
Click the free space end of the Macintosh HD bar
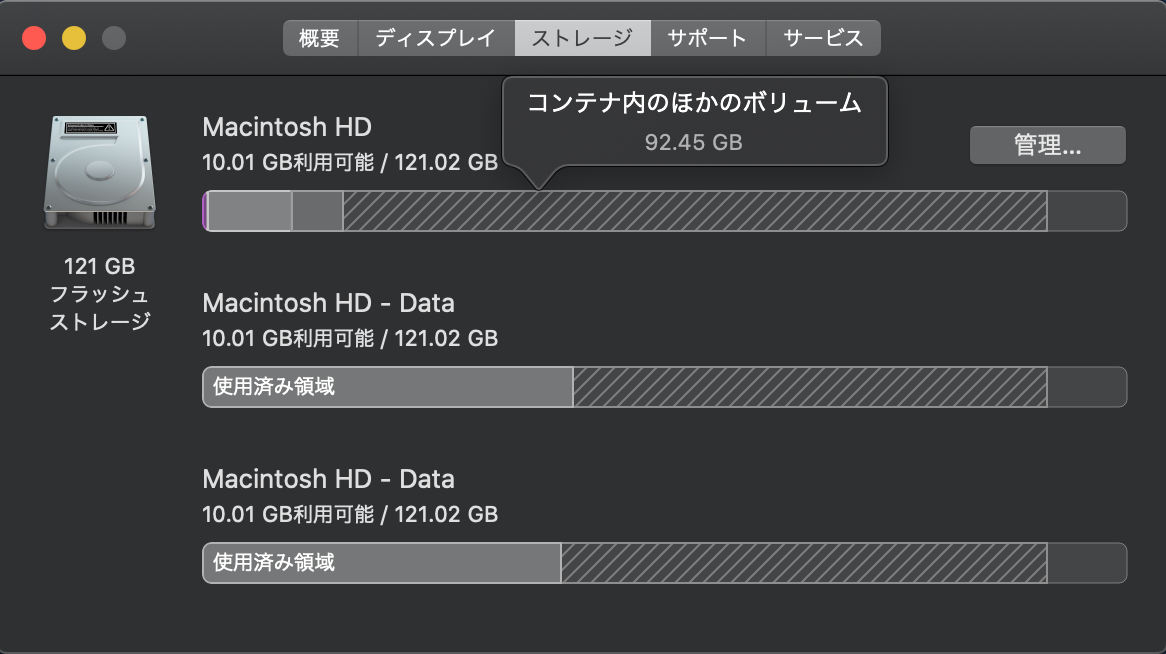[x=1086, y=211]
